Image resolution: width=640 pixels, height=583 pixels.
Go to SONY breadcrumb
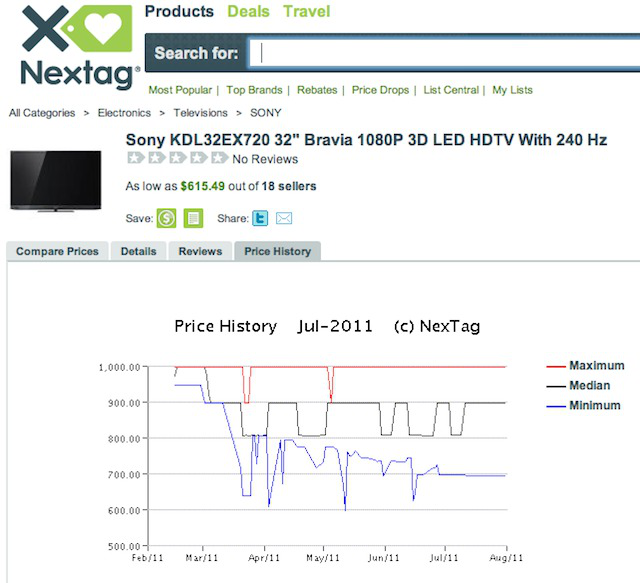[x=266, y=113]
